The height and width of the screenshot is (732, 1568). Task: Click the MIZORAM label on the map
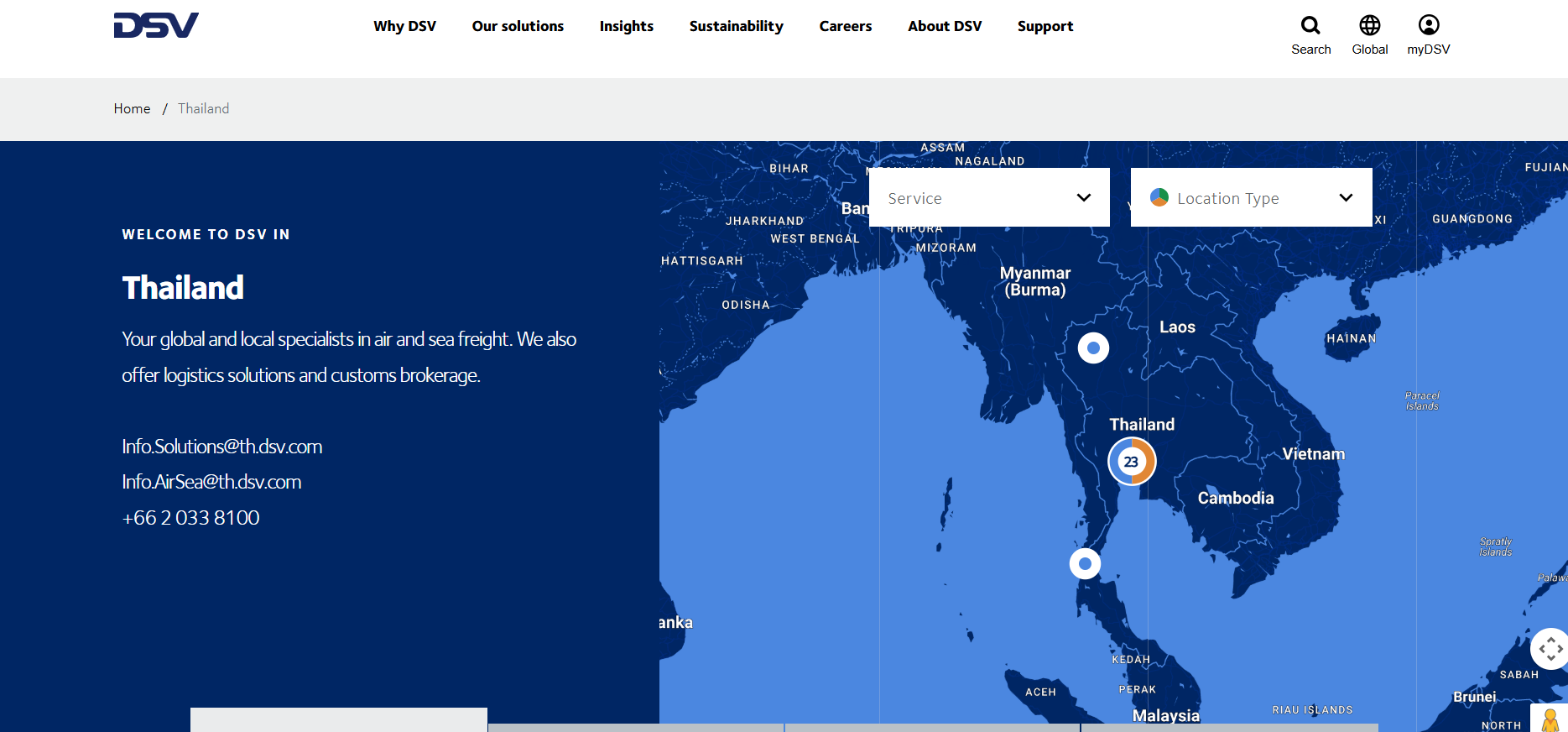946,248
